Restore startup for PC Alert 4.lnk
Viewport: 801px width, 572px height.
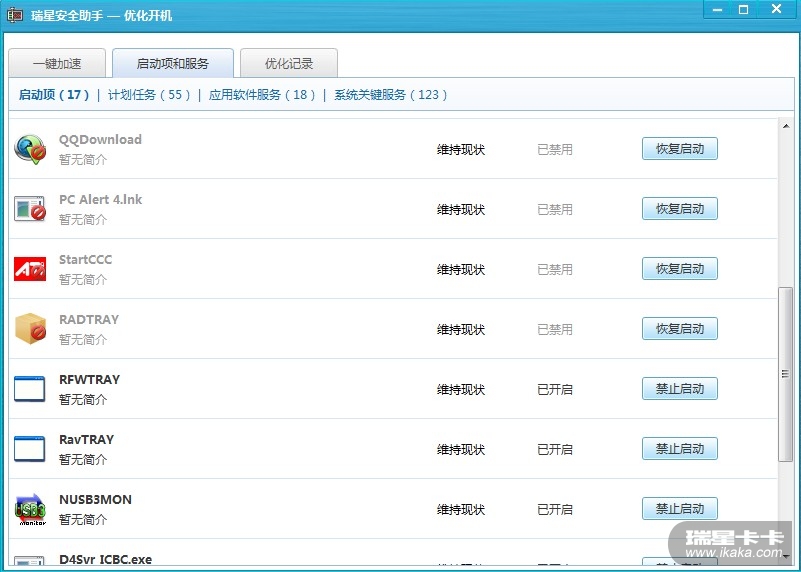(679, 208)
